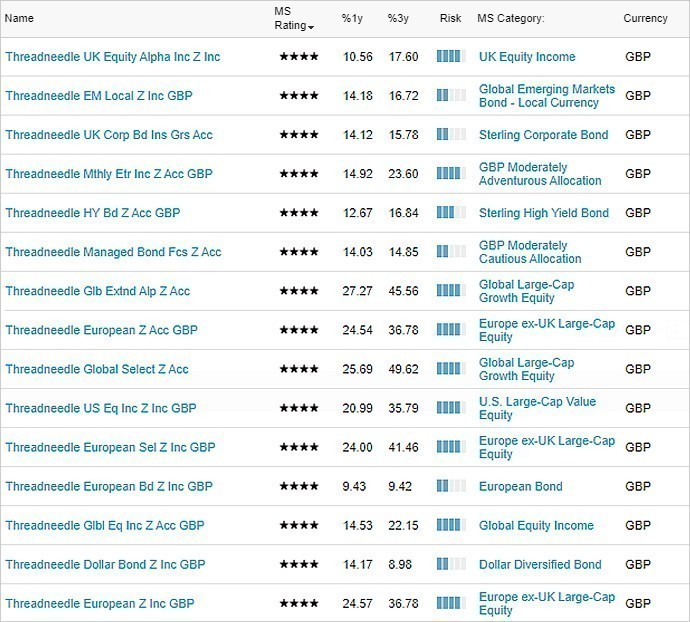Viewport: 690px width, 622px height.
Task: Open European Bond category
Action: coord(521,486)
